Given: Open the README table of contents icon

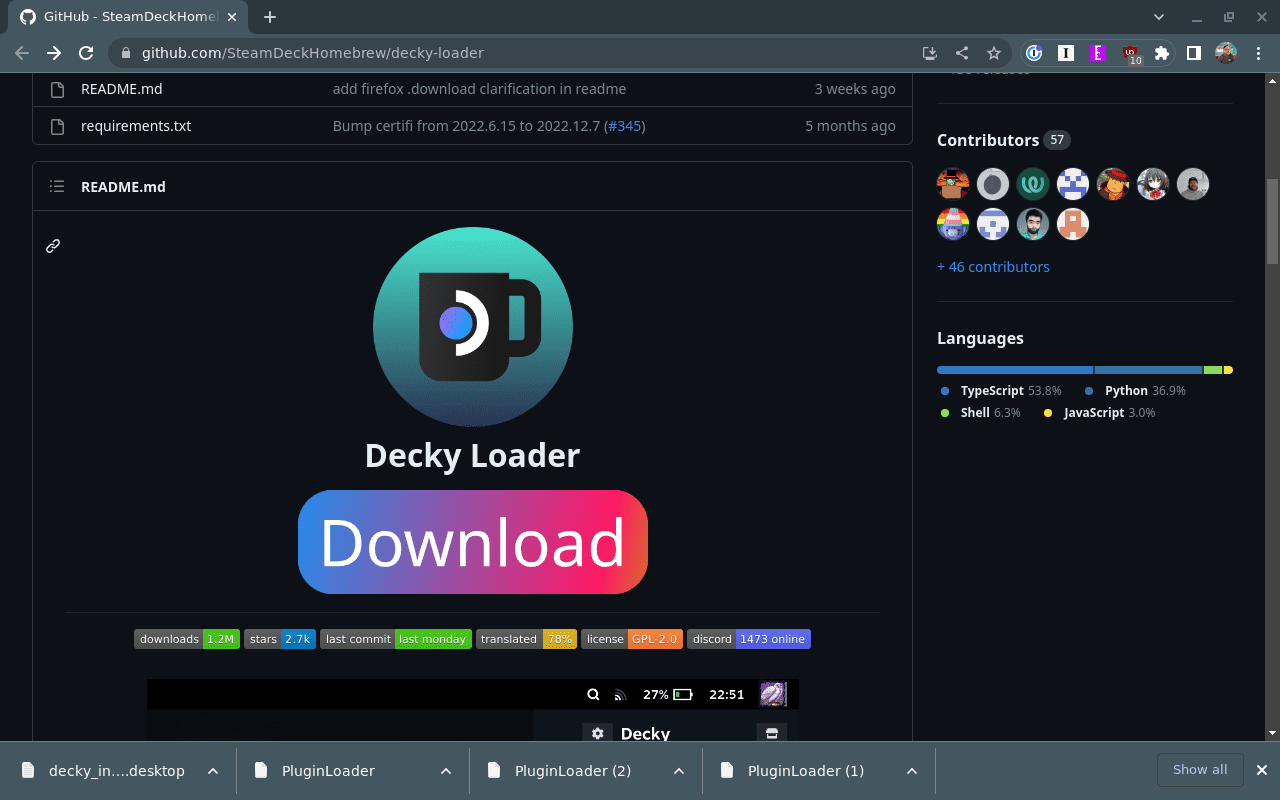Looking at the screenshot, I should point(57,187).
